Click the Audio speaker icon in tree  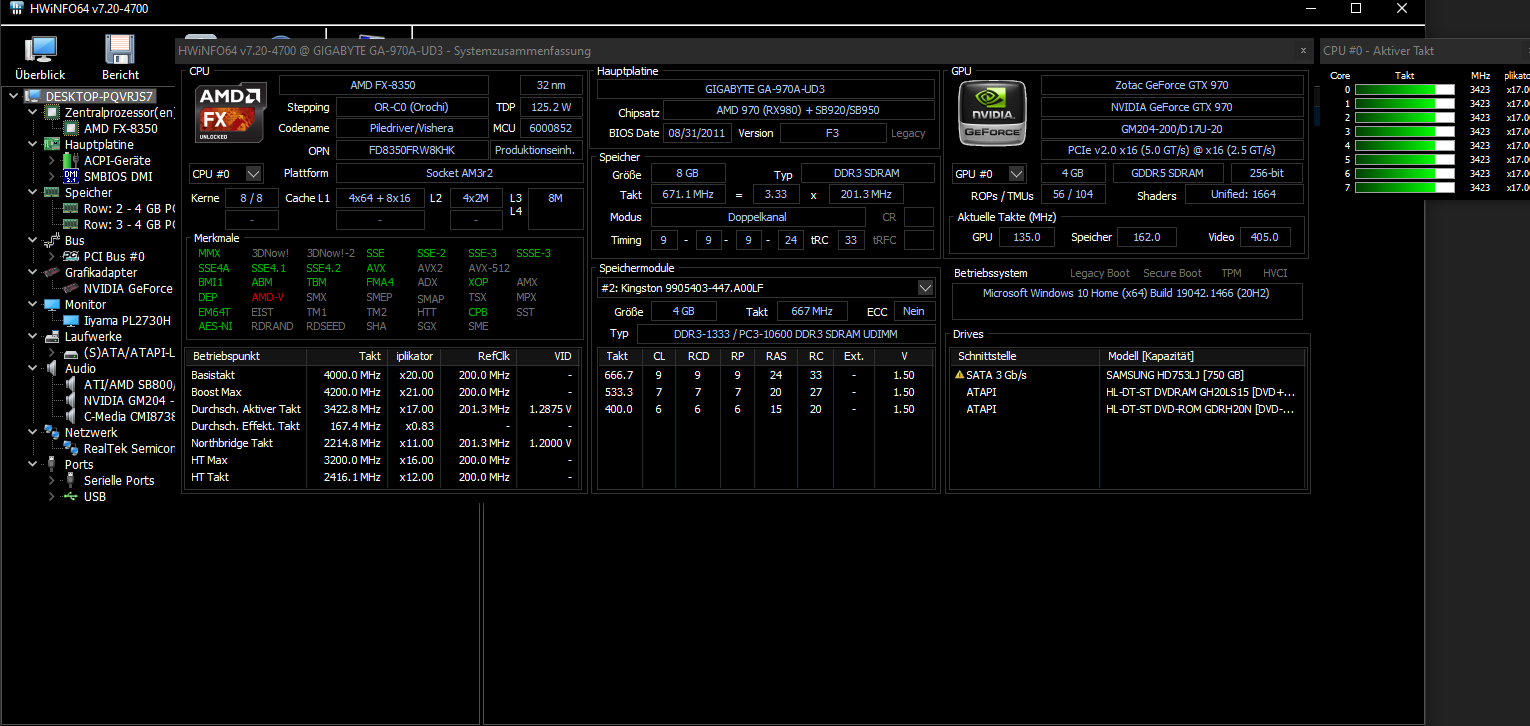coord(54,368)
